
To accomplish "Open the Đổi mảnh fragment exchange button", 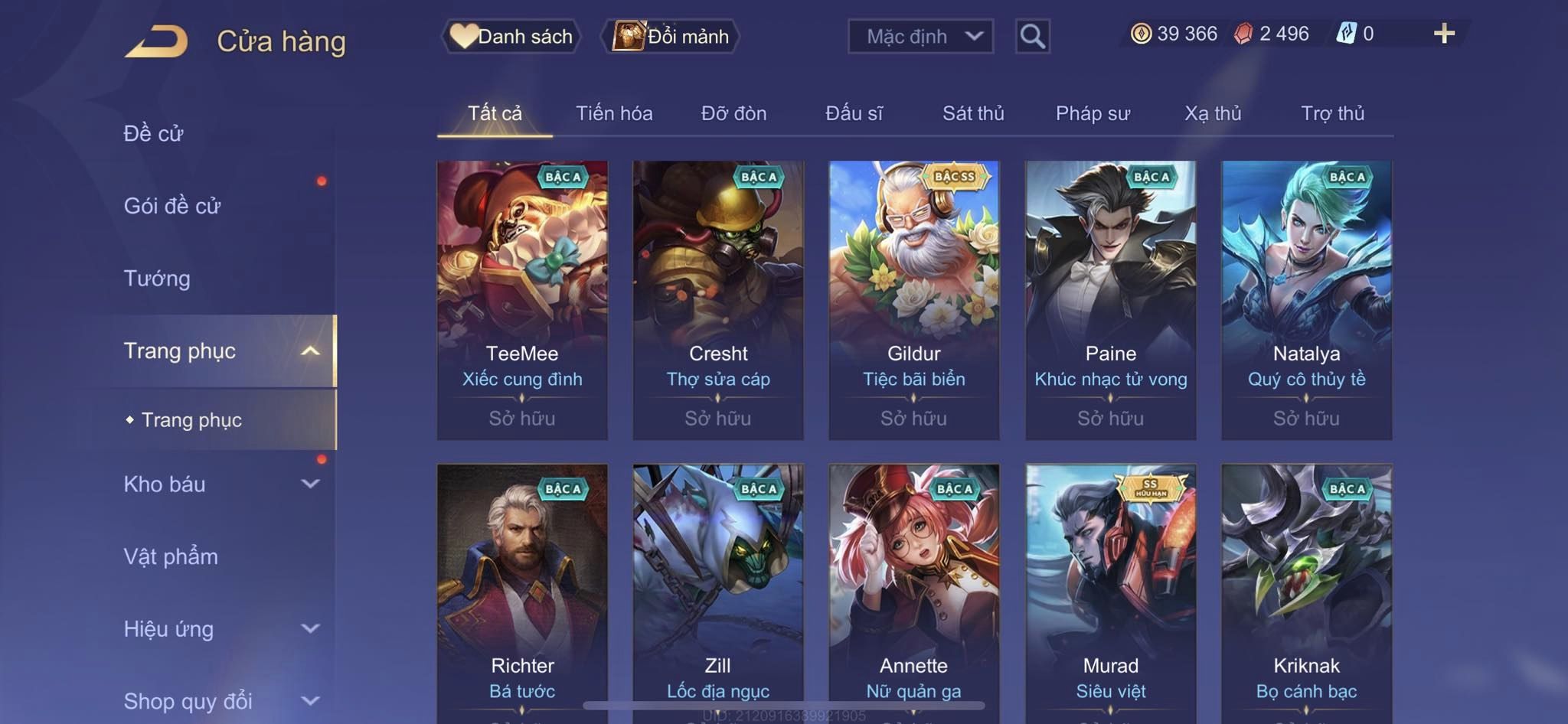I will tap(671, 36).
